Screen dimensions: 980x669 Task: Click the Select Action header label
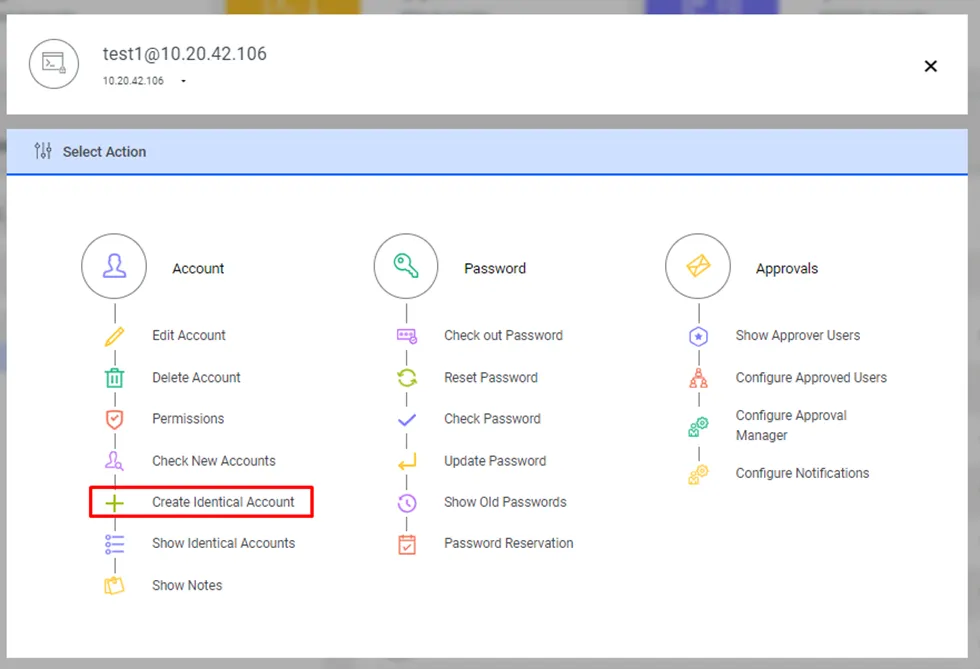104,152
